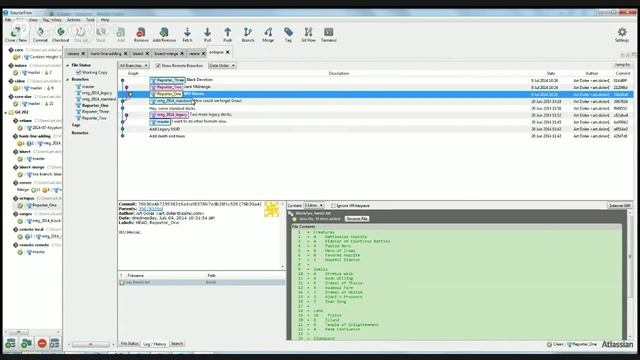This screenshot has height=360, width=640.
Task: Click the Branch toolbar icon
Action: 248,34
